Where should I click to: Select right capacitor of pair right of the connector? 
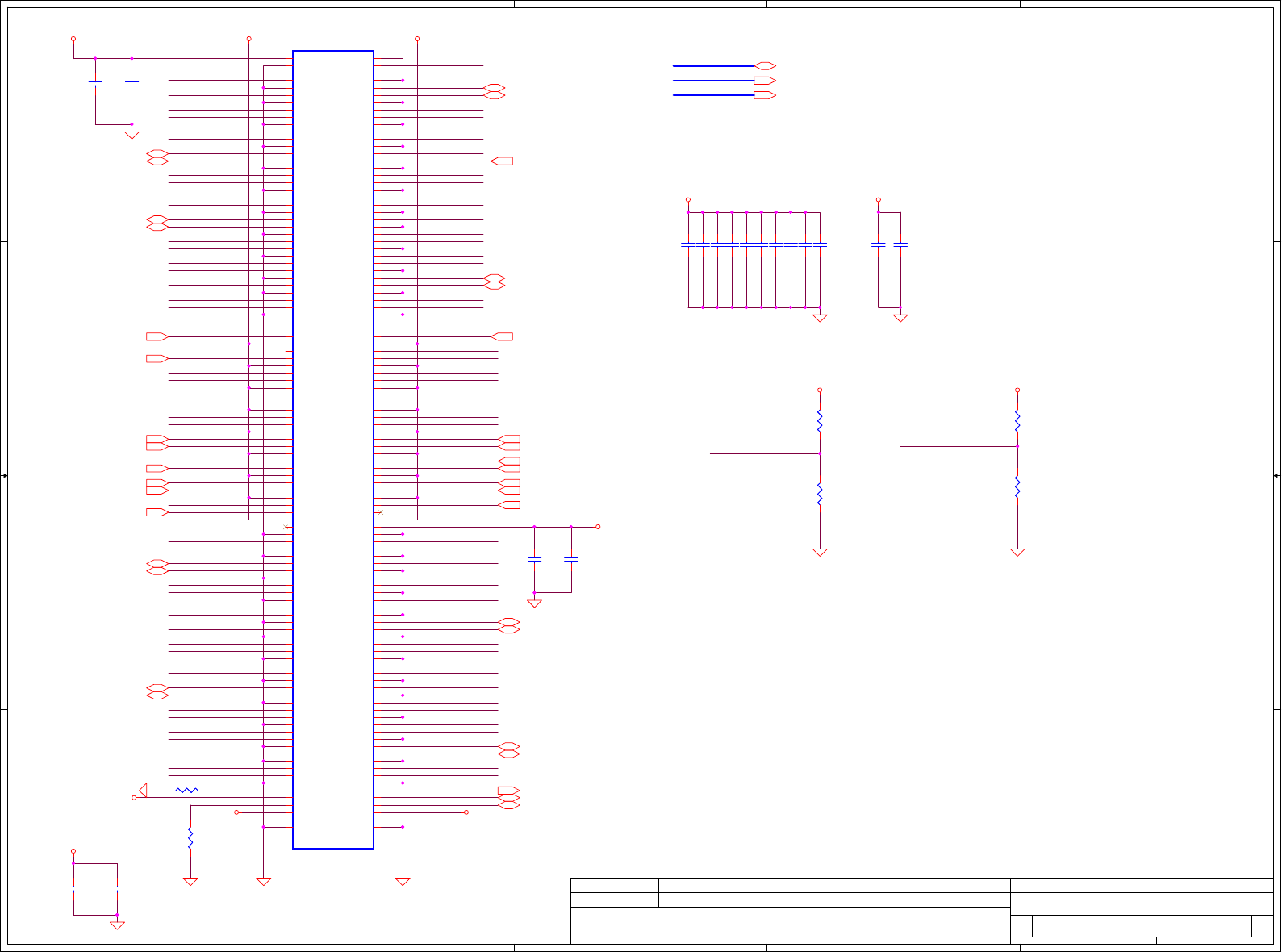click(x=571, y=559)
